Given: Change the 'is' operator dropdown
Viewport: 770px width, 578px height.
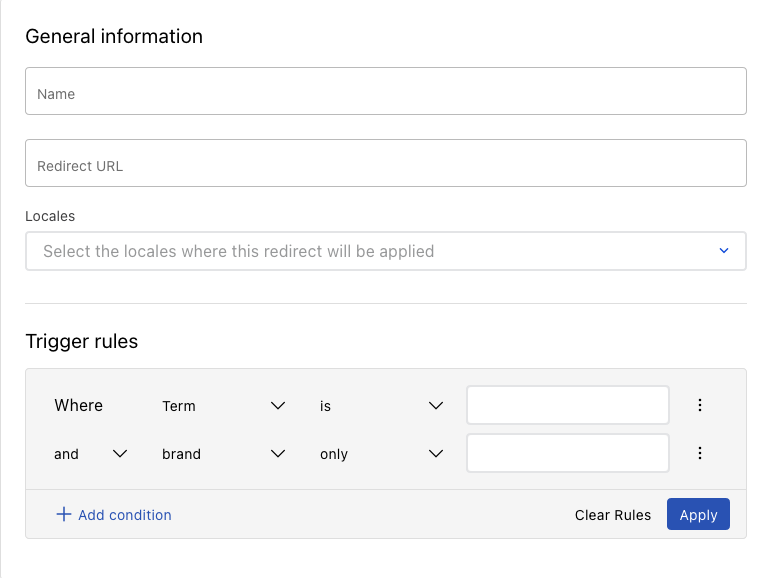Looking at the screenshot, I should coord(380,406).
